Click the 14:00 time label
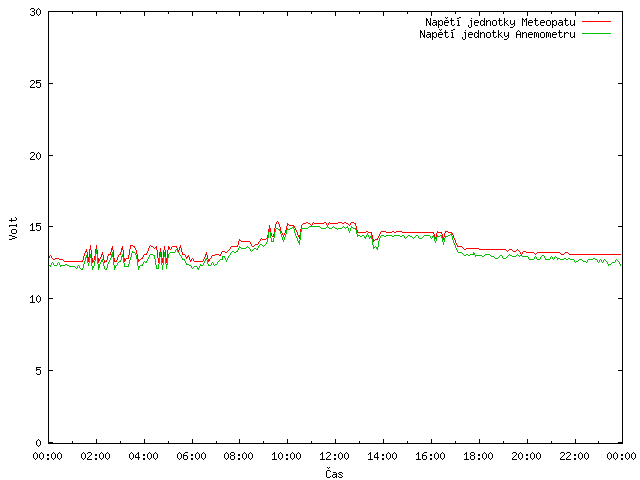Screen dimensions: 640x480 382,456
